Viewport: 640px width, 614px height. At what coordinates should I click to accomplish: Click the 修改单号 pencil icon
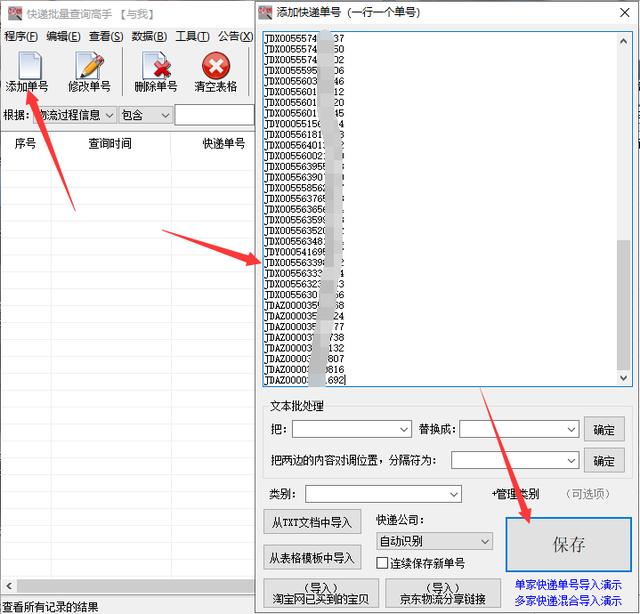(x=89, y=65)
